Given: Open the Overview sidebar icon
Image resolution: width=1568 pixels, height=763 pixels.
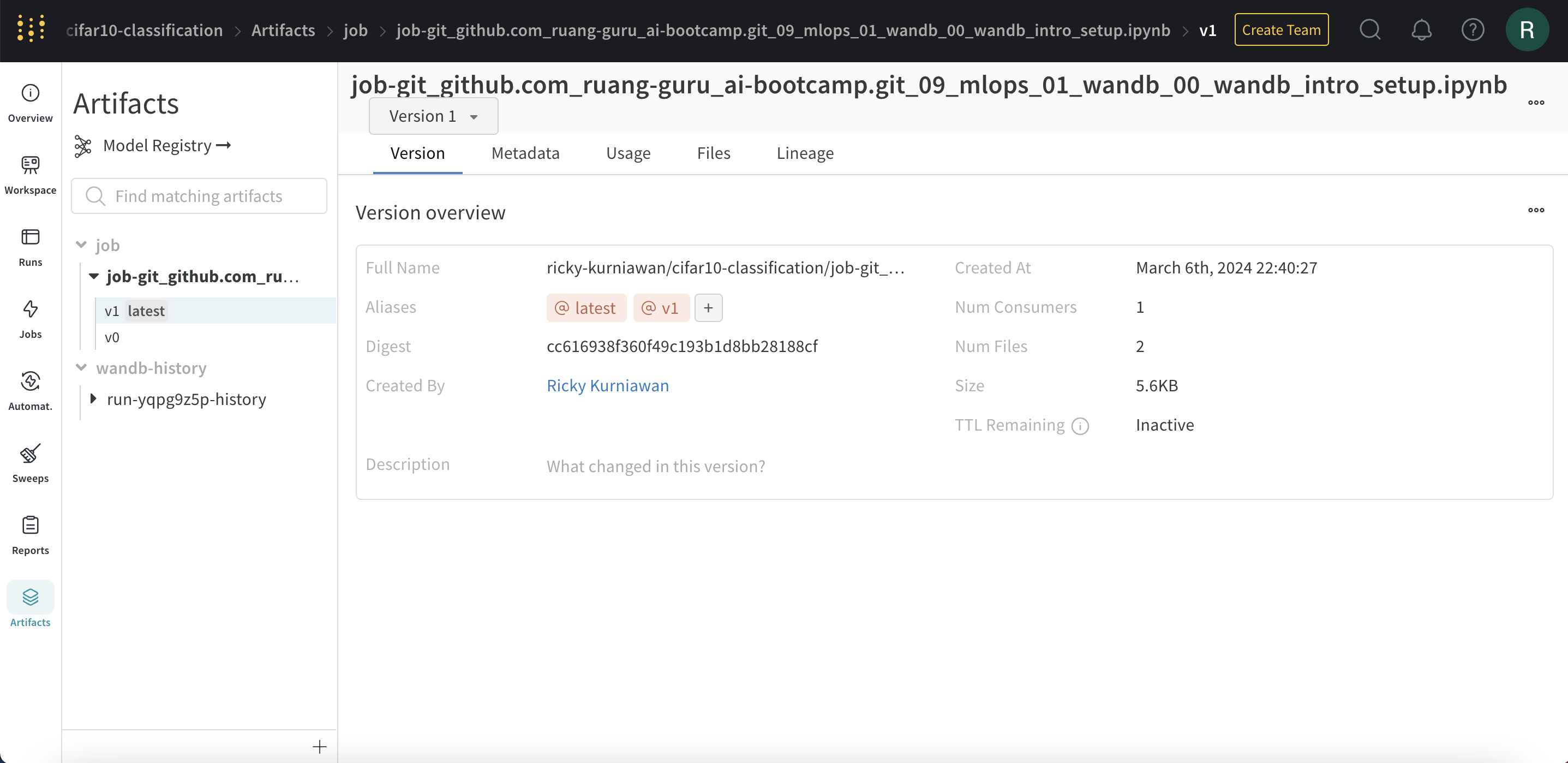Looking at the screenshot, I should (31, 104).
